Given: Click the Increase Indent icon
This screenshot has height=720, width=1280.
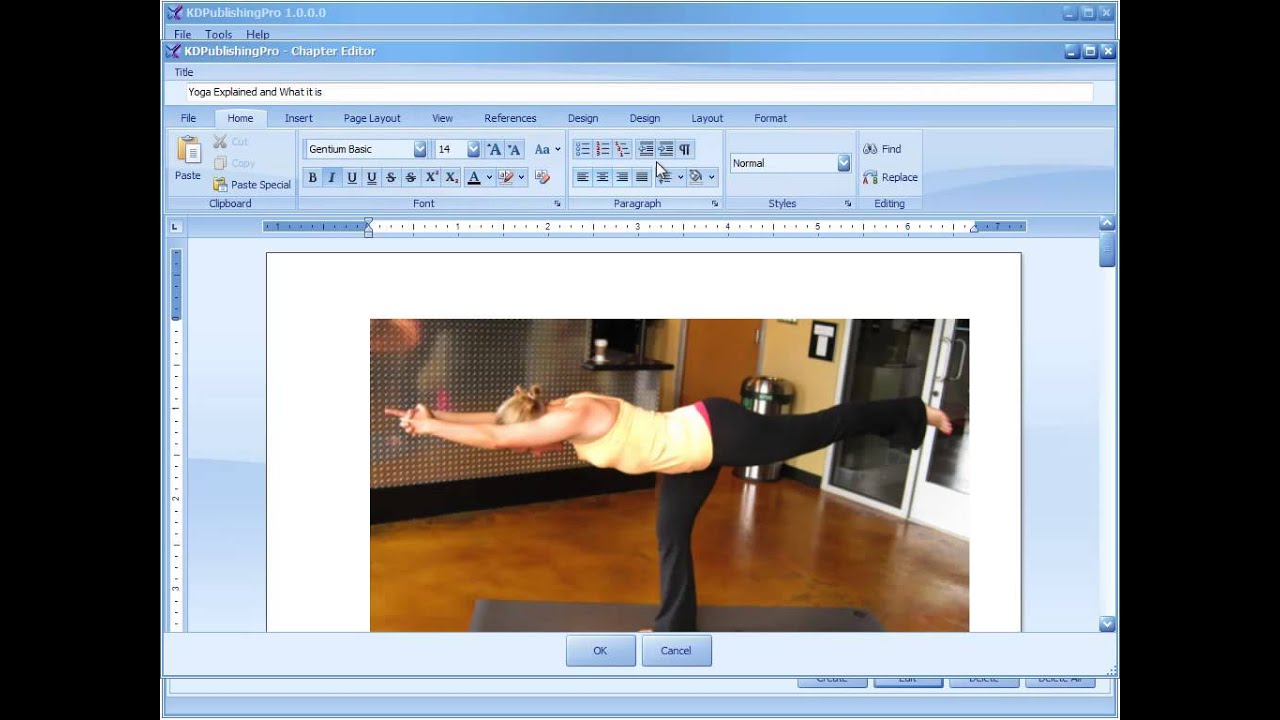Looking at the screenshot, I should (666, 149).
